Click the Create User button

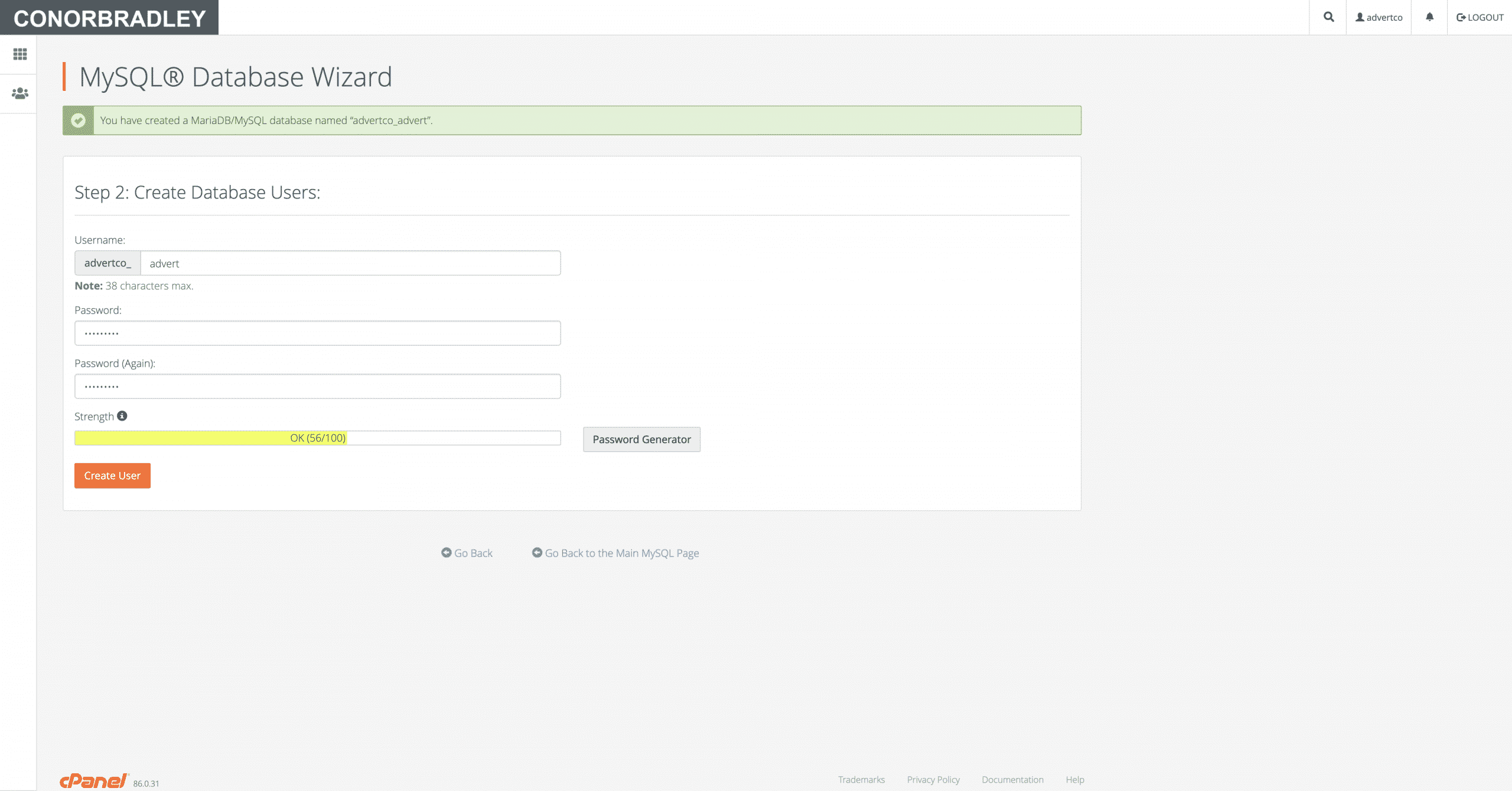pyautogui.click(x=112, y=476)
